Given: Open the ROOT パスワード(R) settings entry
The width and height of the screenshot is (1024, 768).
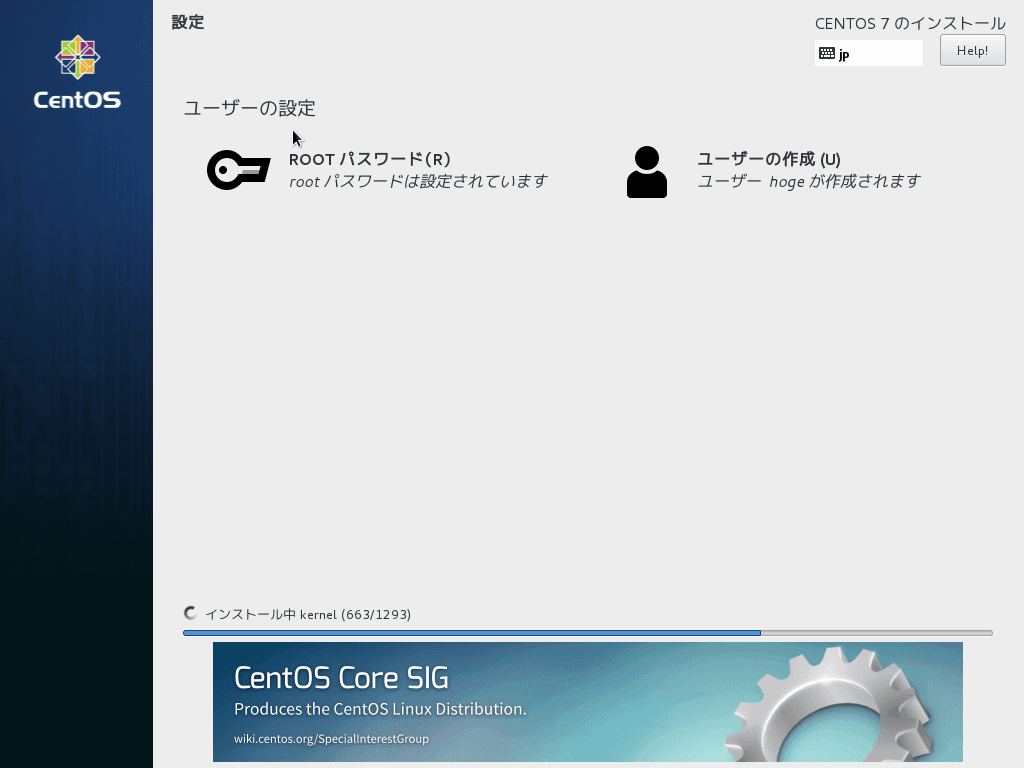Looking at the screenshot, I should pos(369,159).
